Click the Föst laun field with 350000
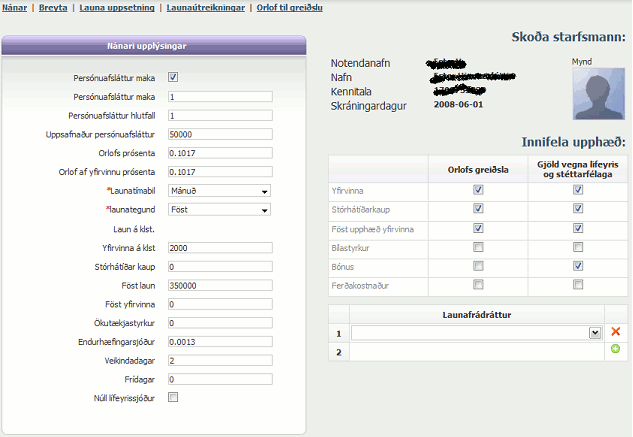This screenshot has height=437, width=633. pyautogui.click(x=220, y=285)
